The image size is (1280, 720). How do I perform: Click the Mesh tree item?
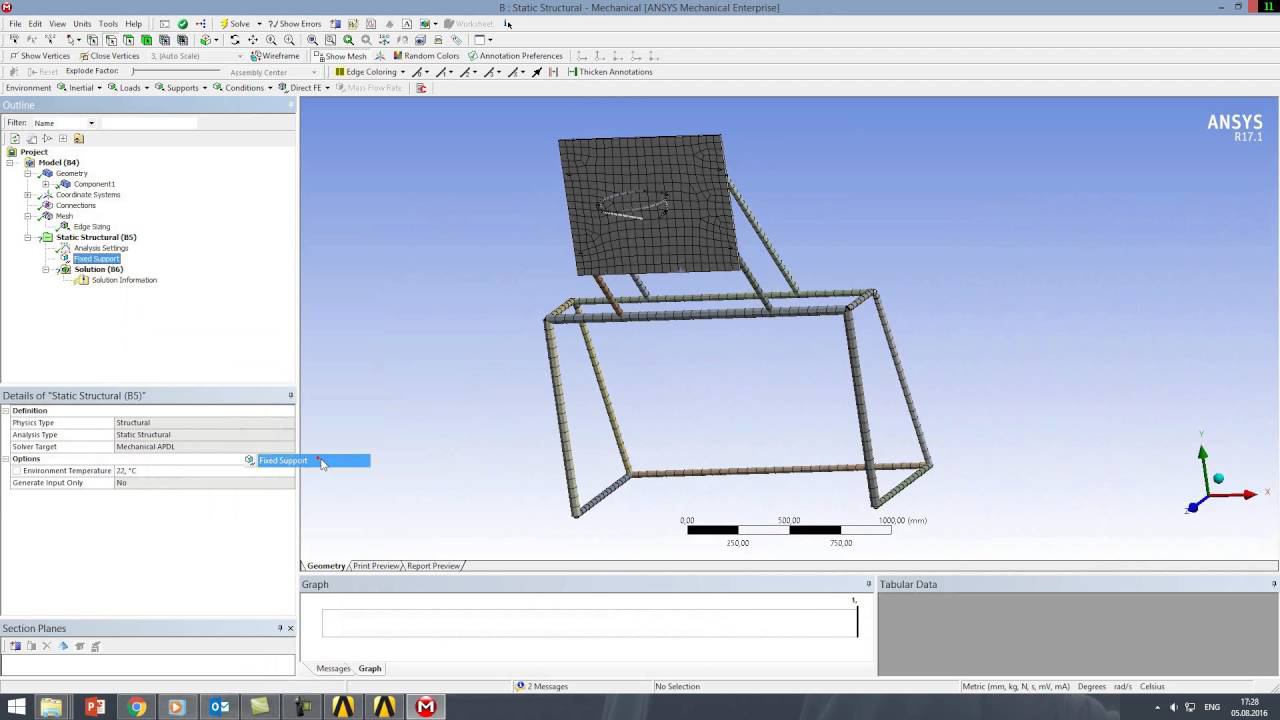coord(64,216)
